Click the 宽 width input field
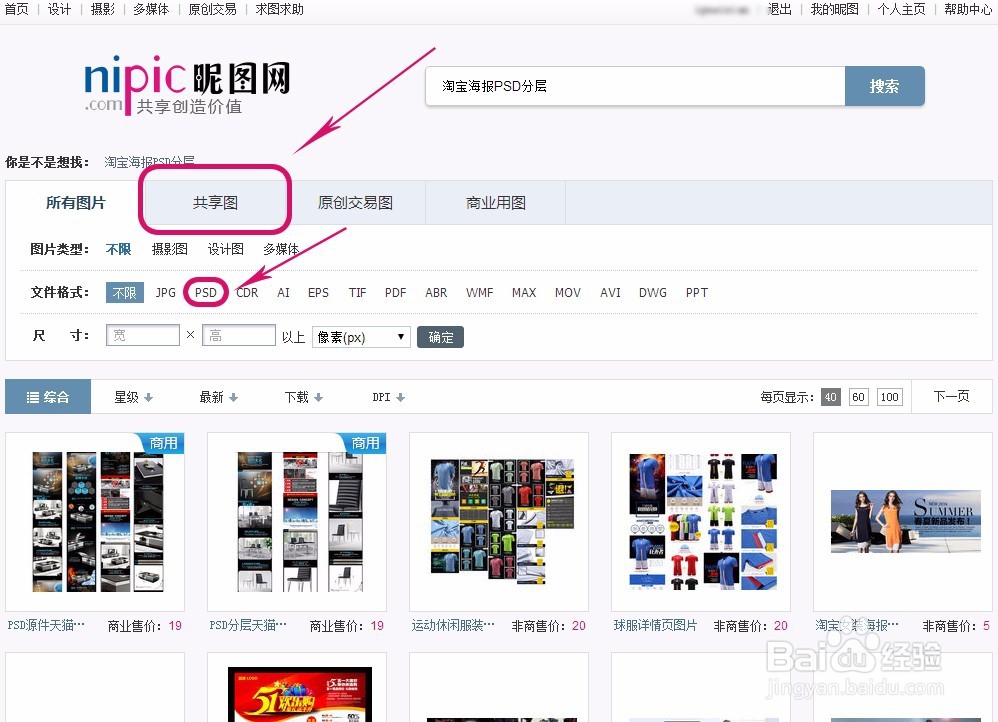 tap(142, 334)
